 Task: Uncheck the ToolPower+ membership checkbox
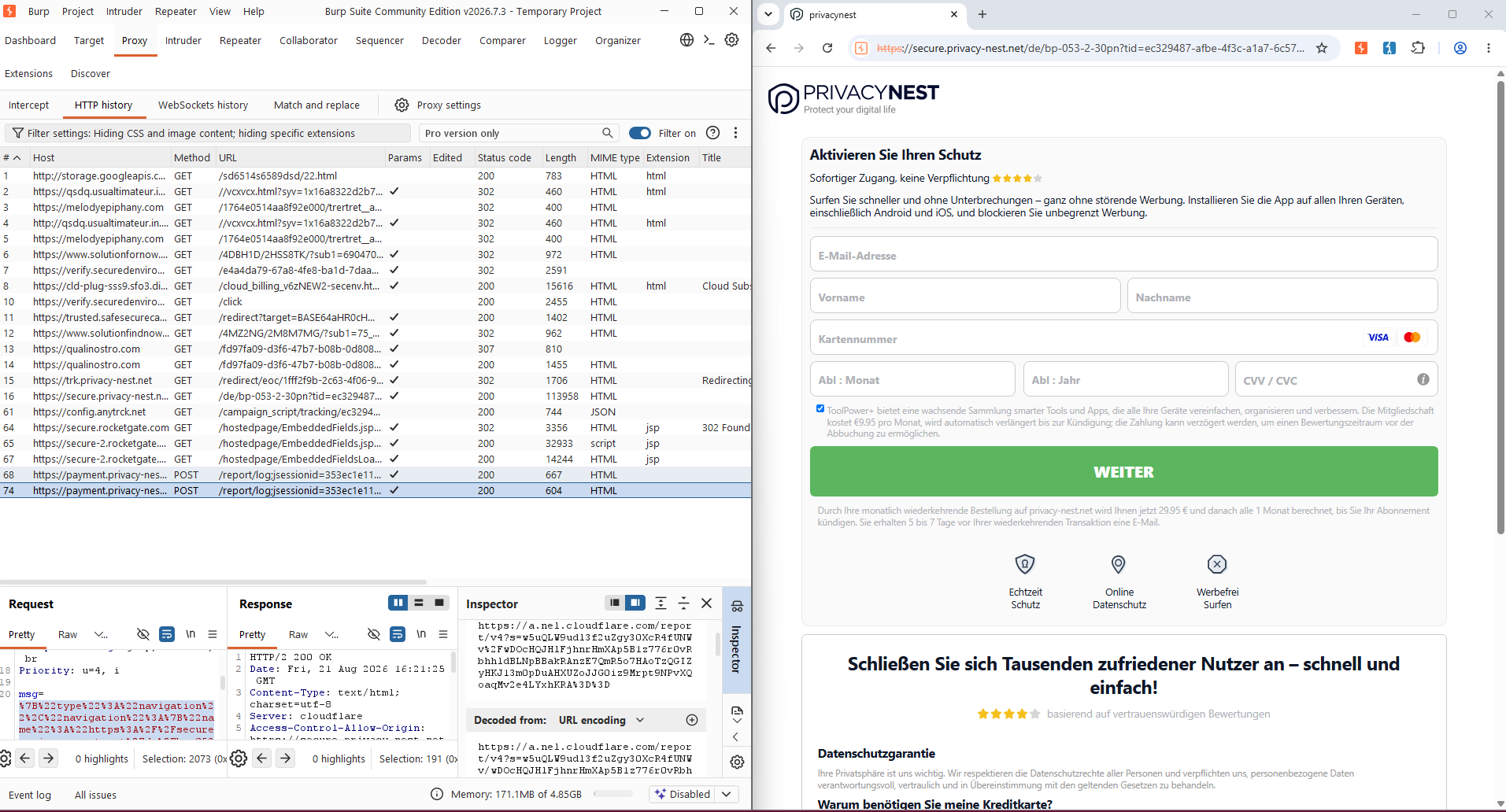click(x=820, y=408)
